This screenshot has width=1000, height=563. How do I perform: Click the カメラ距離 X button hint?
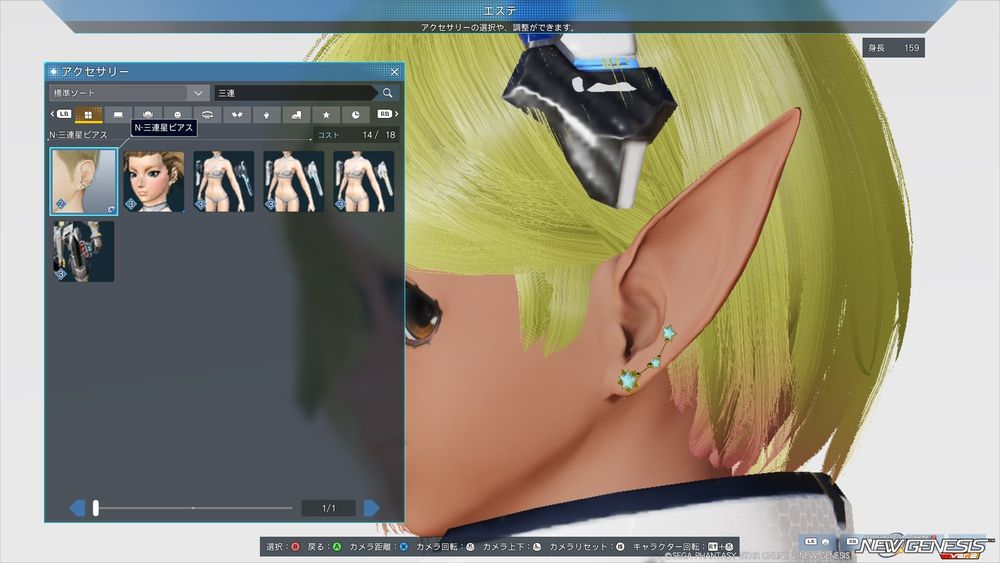[x=379, y=546]
